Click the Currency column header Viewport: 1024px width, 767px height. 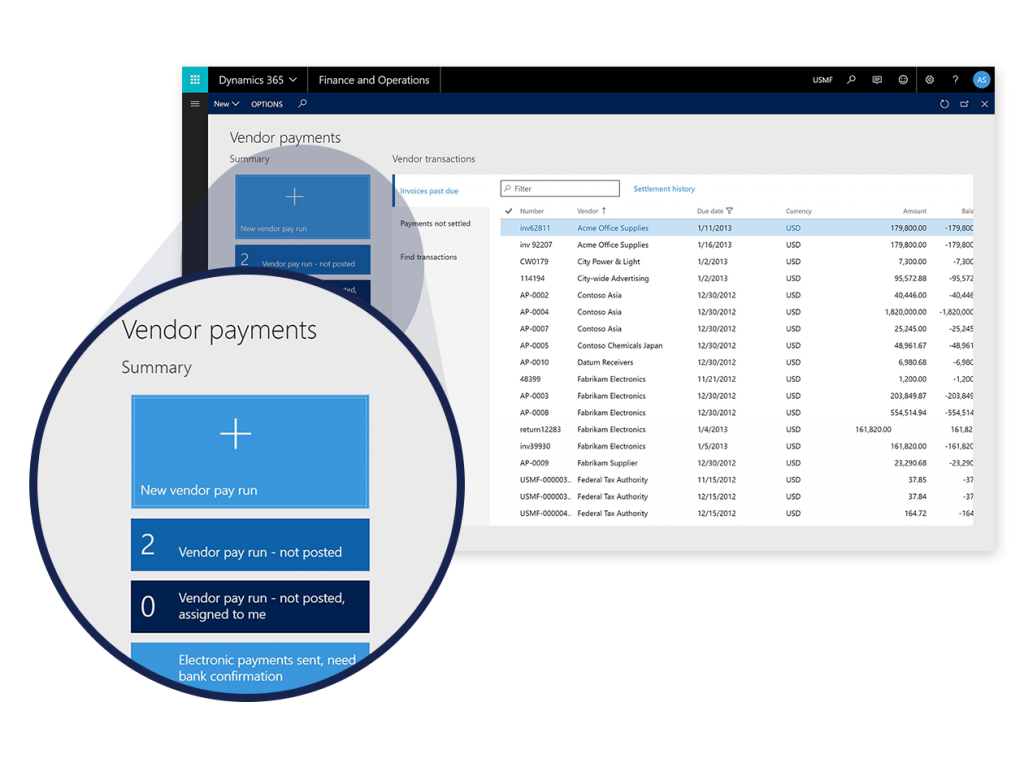tap(798, 211)
